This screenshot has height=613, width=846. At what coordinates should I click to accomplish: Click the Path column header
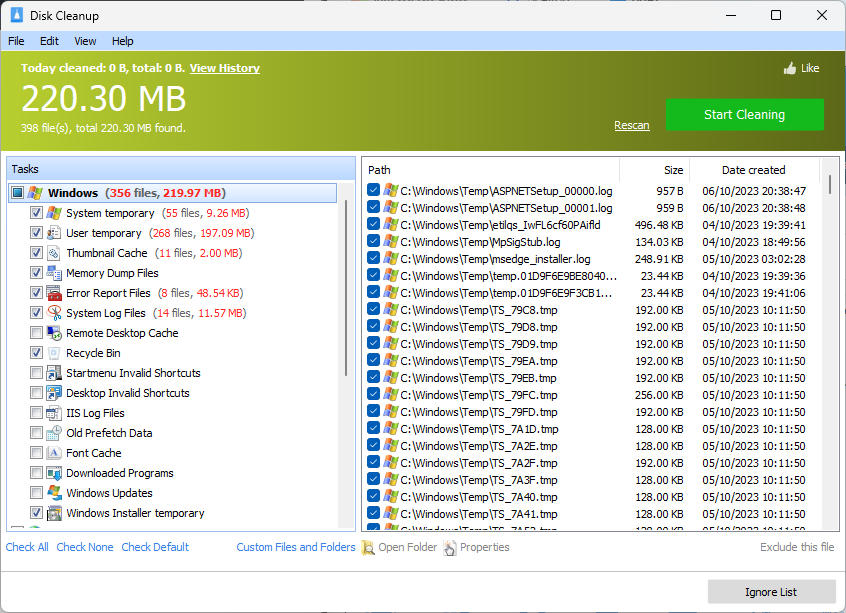pyautogui.click(x=490, y=170)
